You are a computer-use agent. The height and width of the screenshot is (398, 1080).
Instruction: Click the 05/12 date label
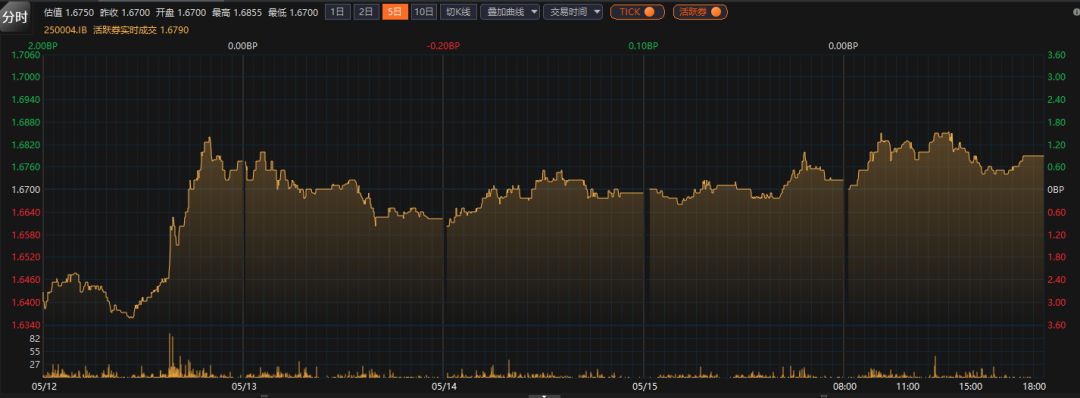(45, 386)
